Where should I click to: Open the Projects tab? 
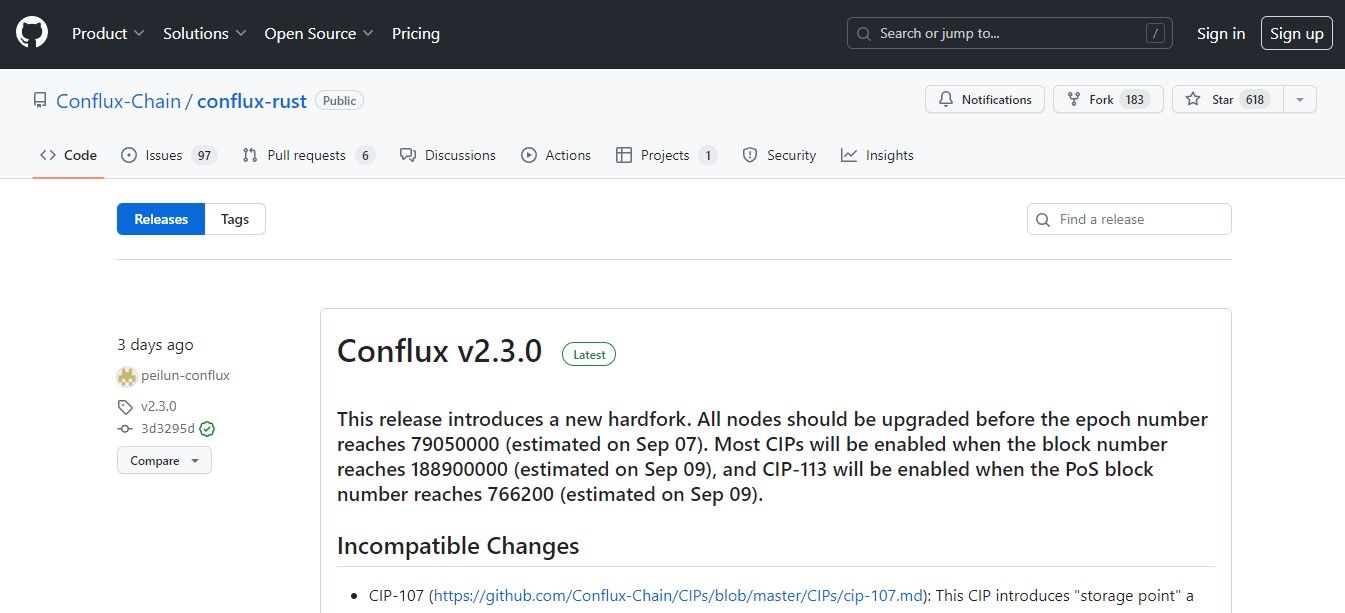point(666,155)
